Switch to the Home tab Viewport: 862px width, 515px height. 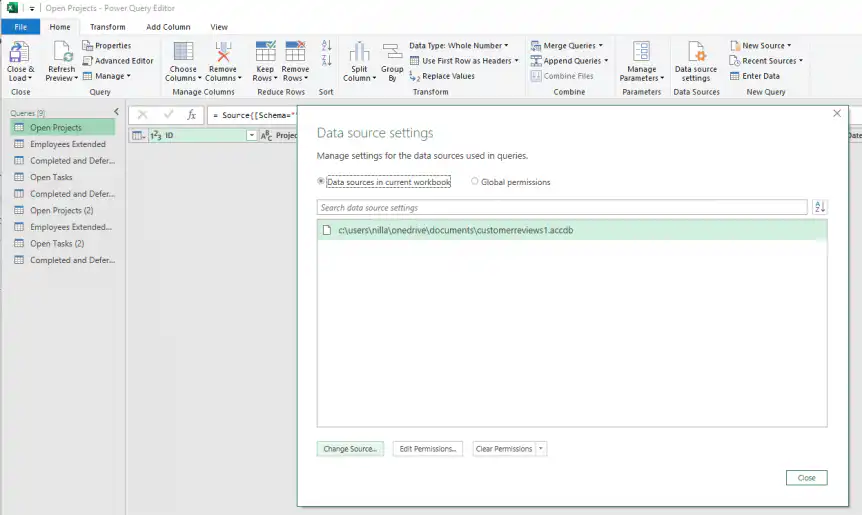tap(60, 27)
